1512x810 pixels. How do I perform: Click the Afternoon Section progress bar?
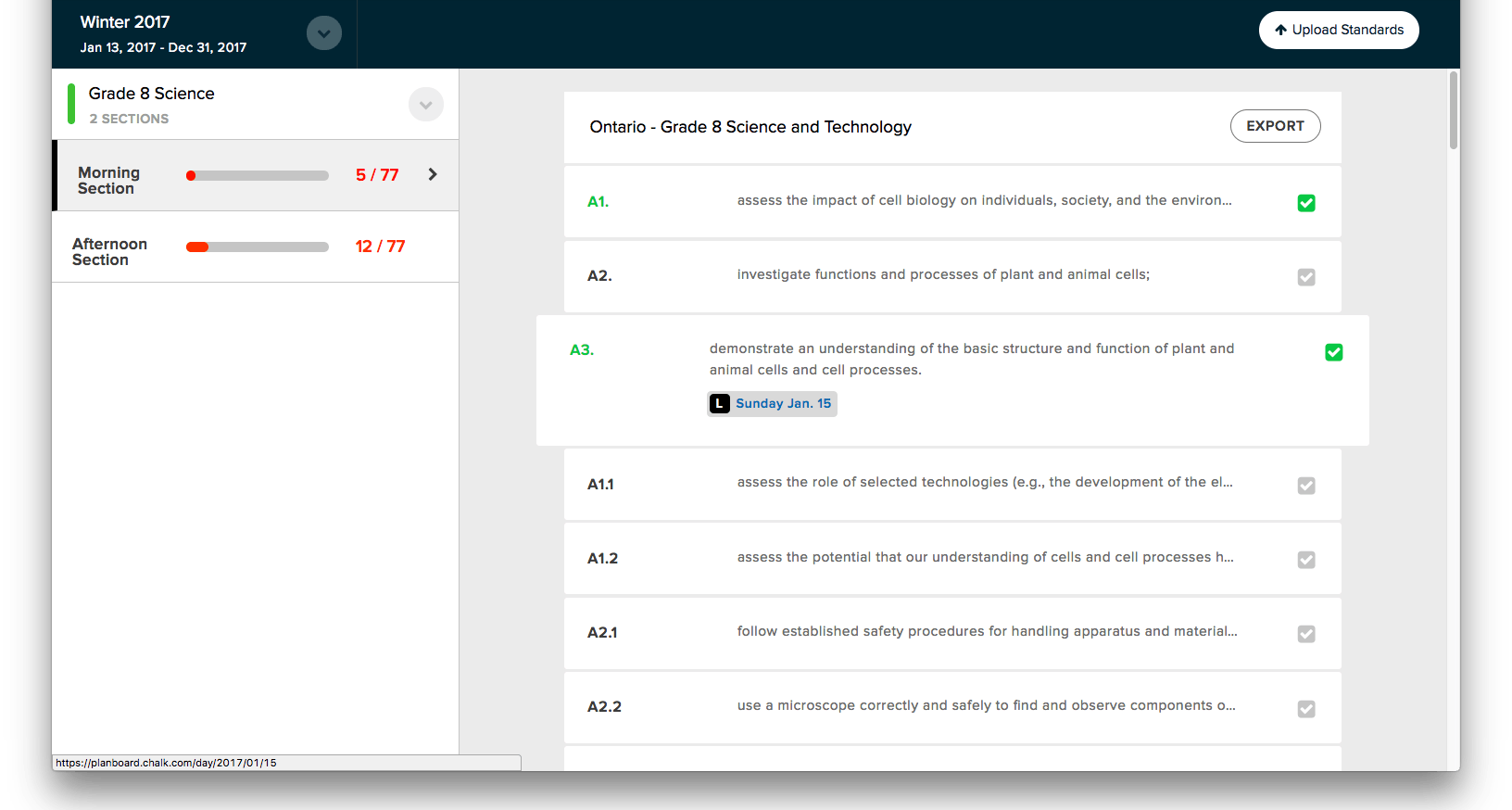pyautogui.click(x=258, y=247)
